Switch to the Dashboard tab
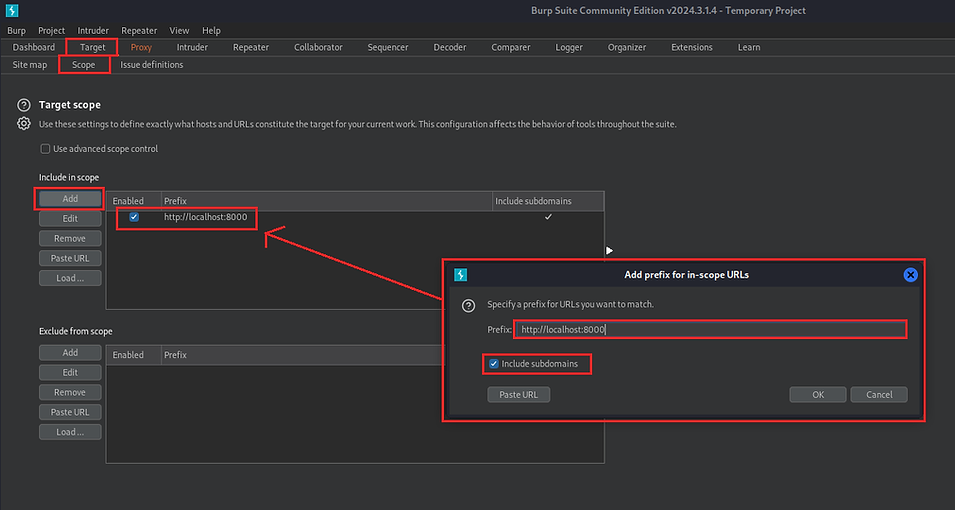955x510 pixels. tap(33, 47)
